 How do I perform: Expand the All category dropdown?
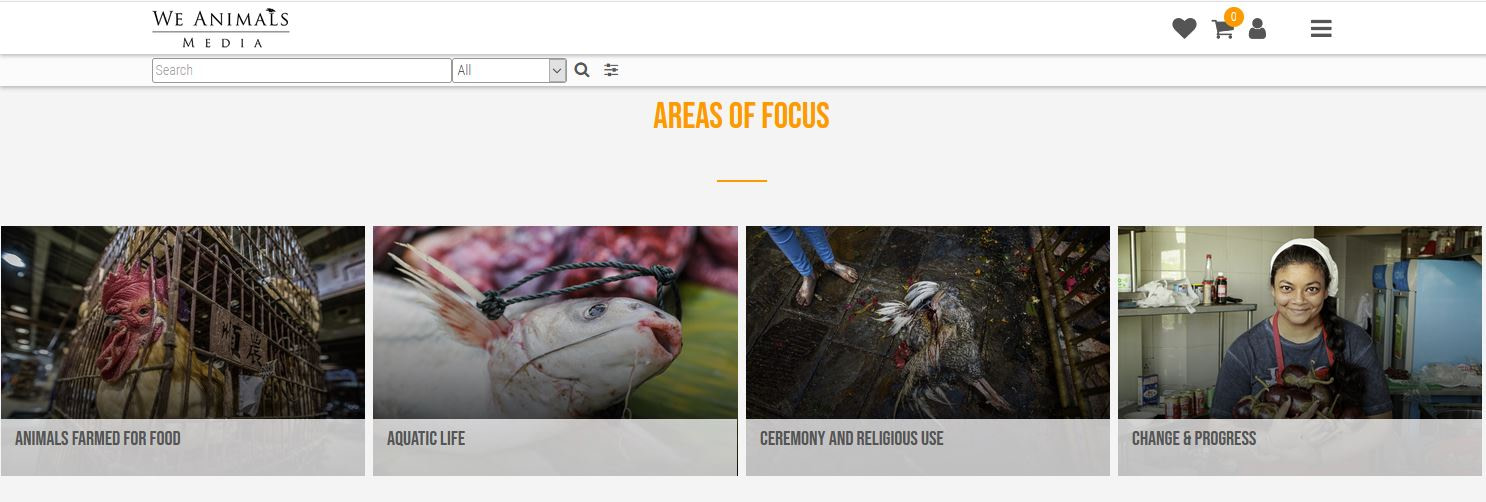[509, 70]
